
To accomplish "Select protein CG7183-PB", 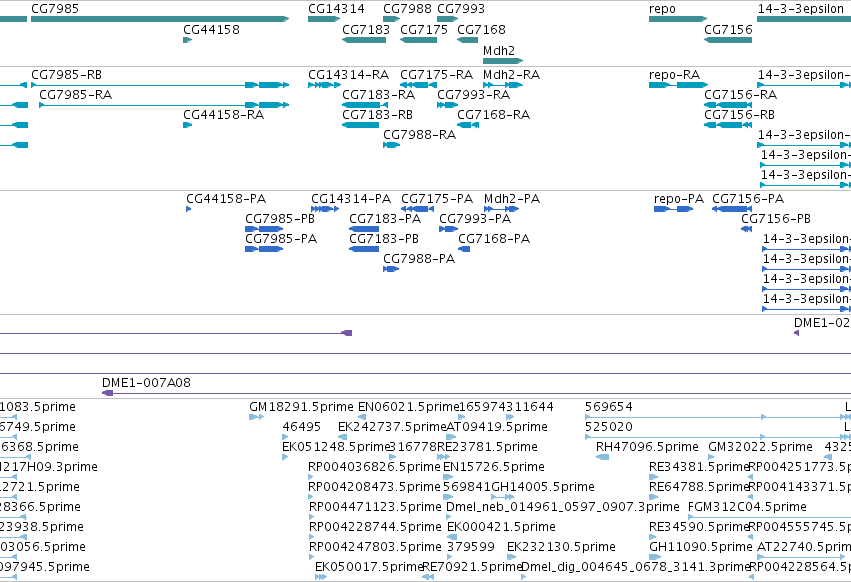I will point(364,249).
